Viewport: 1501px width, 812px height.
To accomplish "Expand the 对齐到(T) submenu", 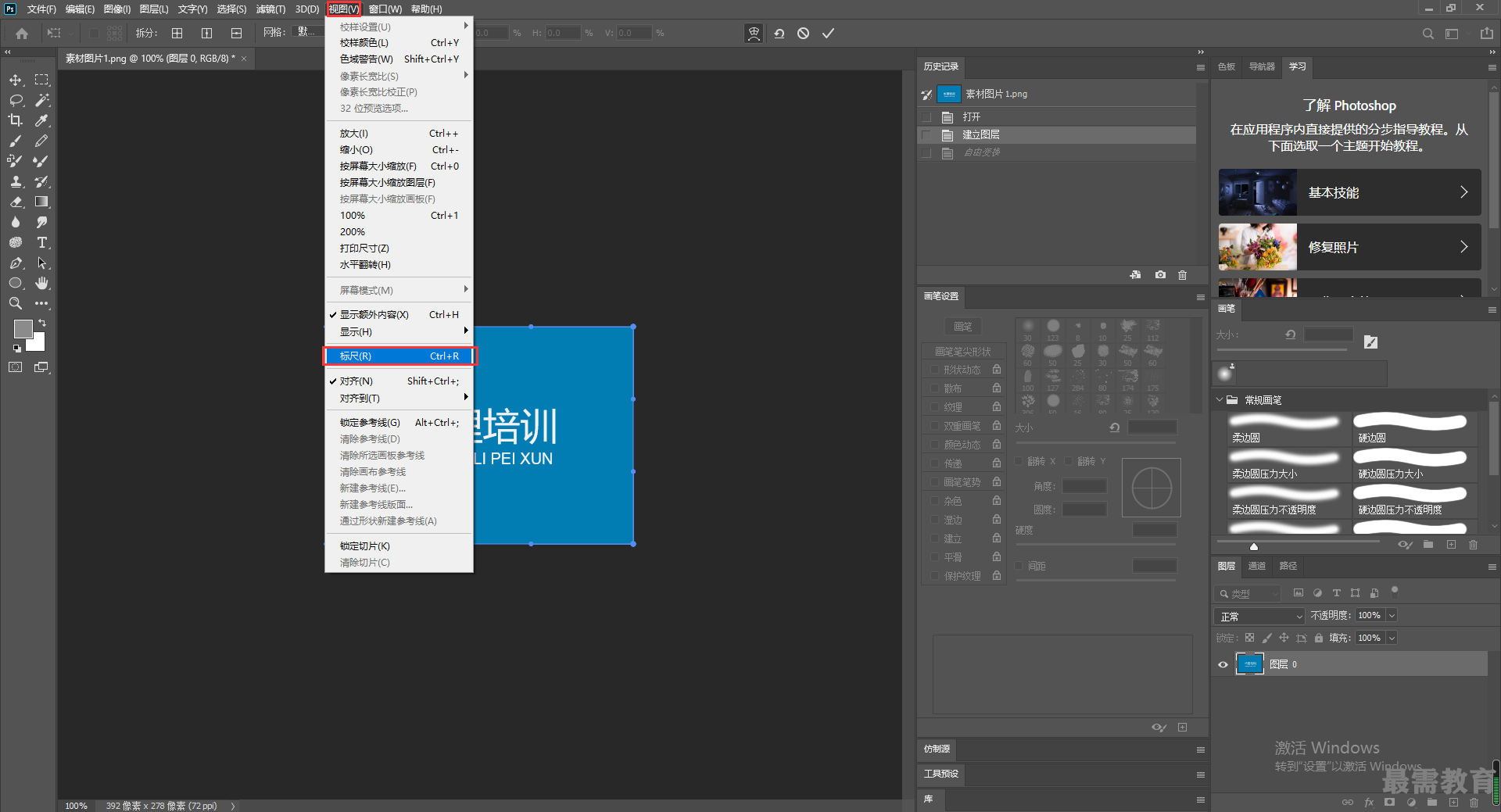I will [x=399, y=398].
